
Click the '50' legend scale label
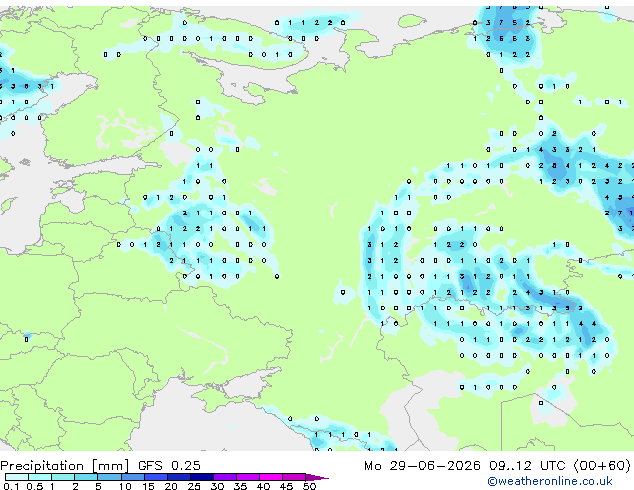pos(309,486)
